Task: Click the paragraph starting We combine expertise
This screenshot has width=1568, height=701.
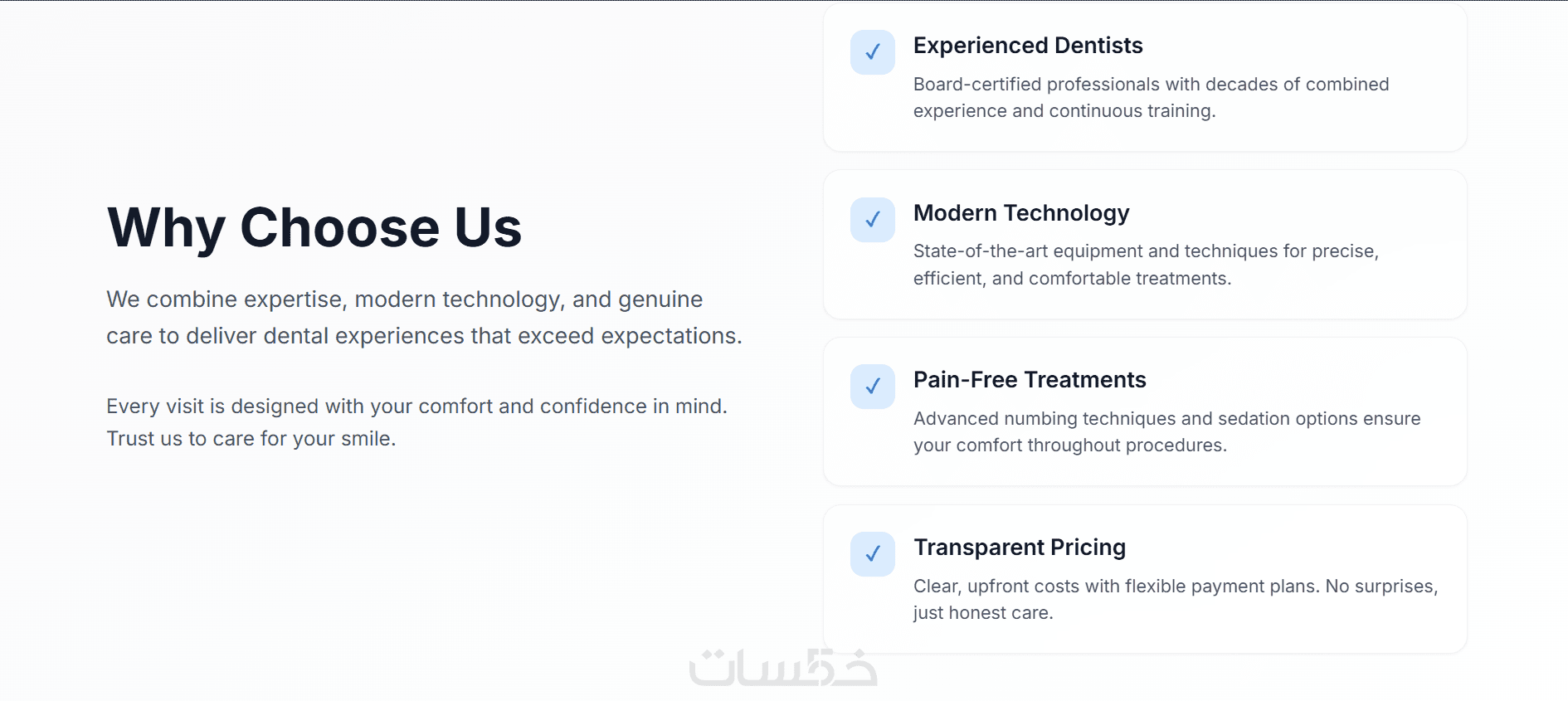Action: [x=424, y=317]
